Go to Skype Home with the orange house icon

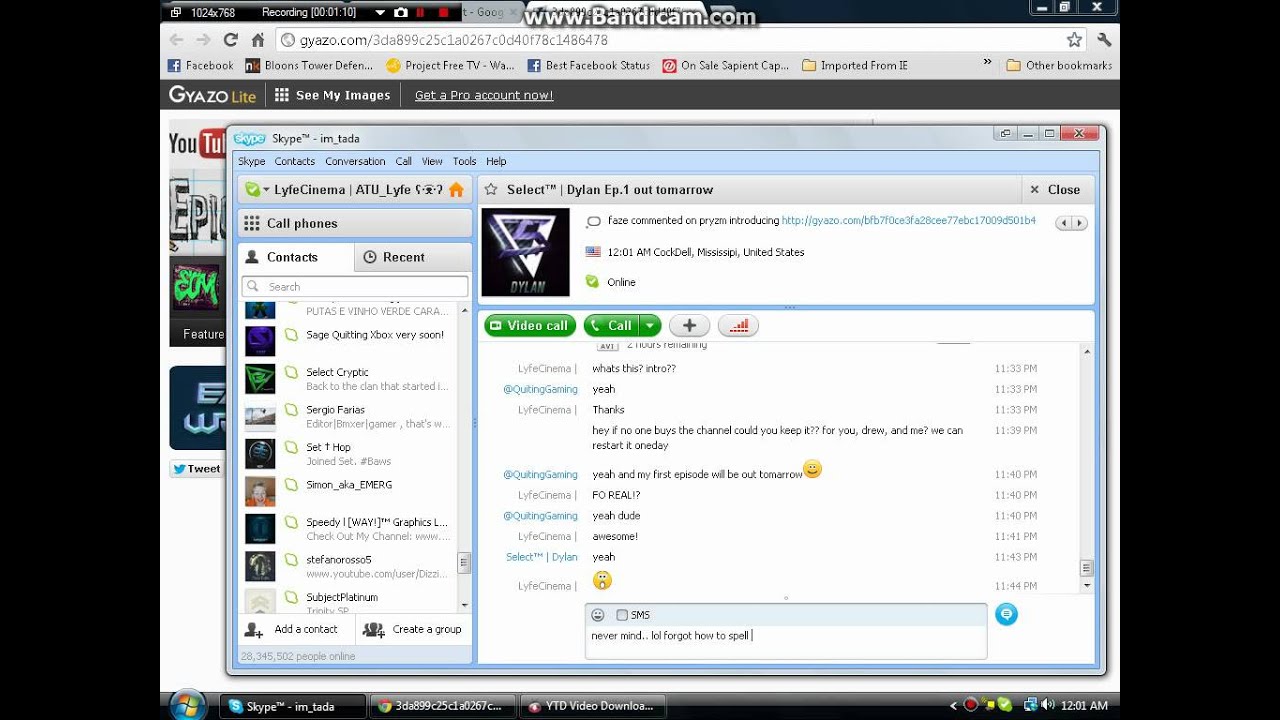point(456,190)
